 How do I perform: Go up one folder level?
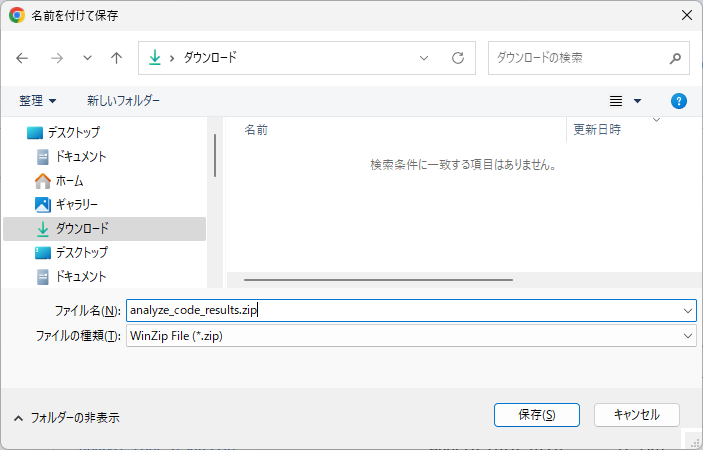tap(117, 58)
